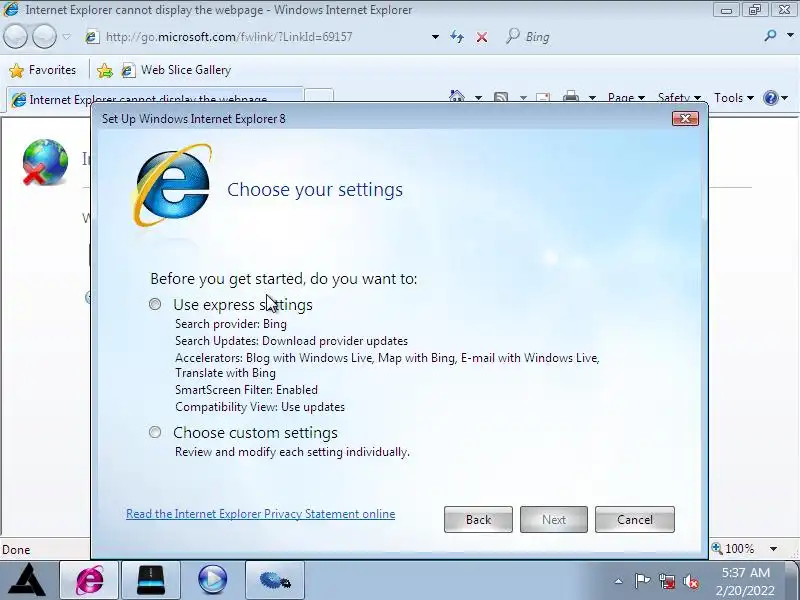Click the Internet Explorer taskbar icon

click(89, 580)
